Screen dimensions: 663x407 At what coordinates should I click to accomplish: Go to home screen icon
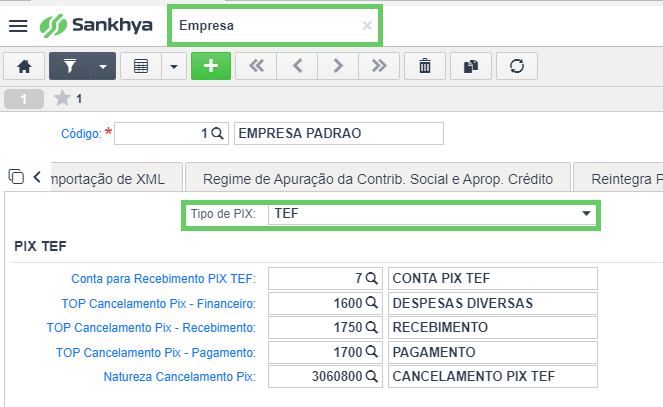(x=24, y=66)
